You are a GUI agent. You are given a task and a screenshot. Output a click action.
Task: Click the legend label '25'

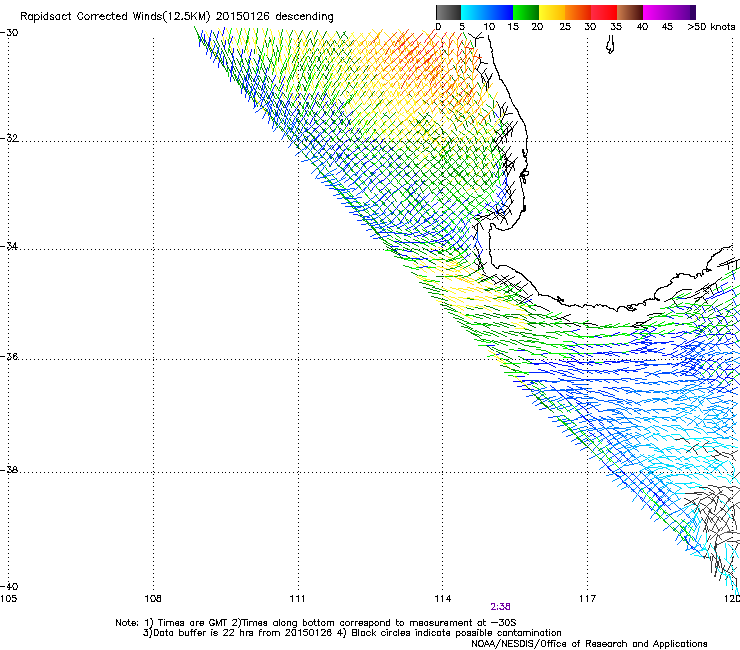tap(565, 27)
